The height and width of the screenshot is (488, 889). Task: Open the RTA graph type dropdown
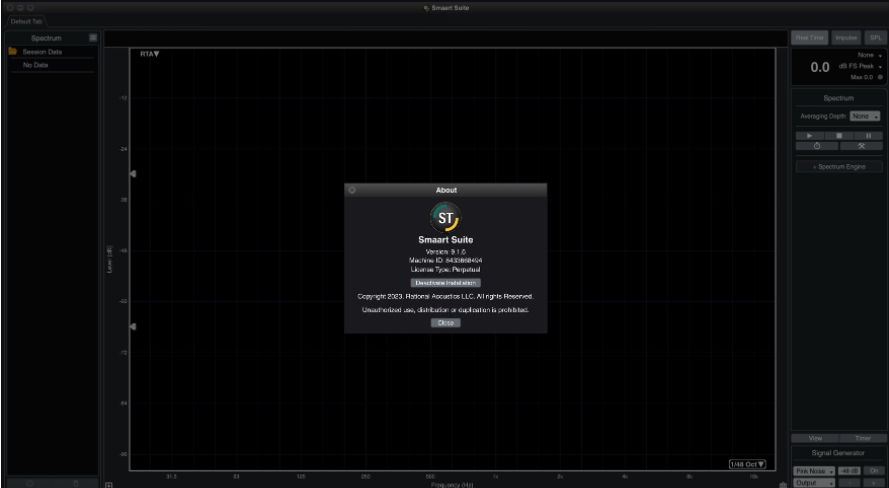pos(149,53)
